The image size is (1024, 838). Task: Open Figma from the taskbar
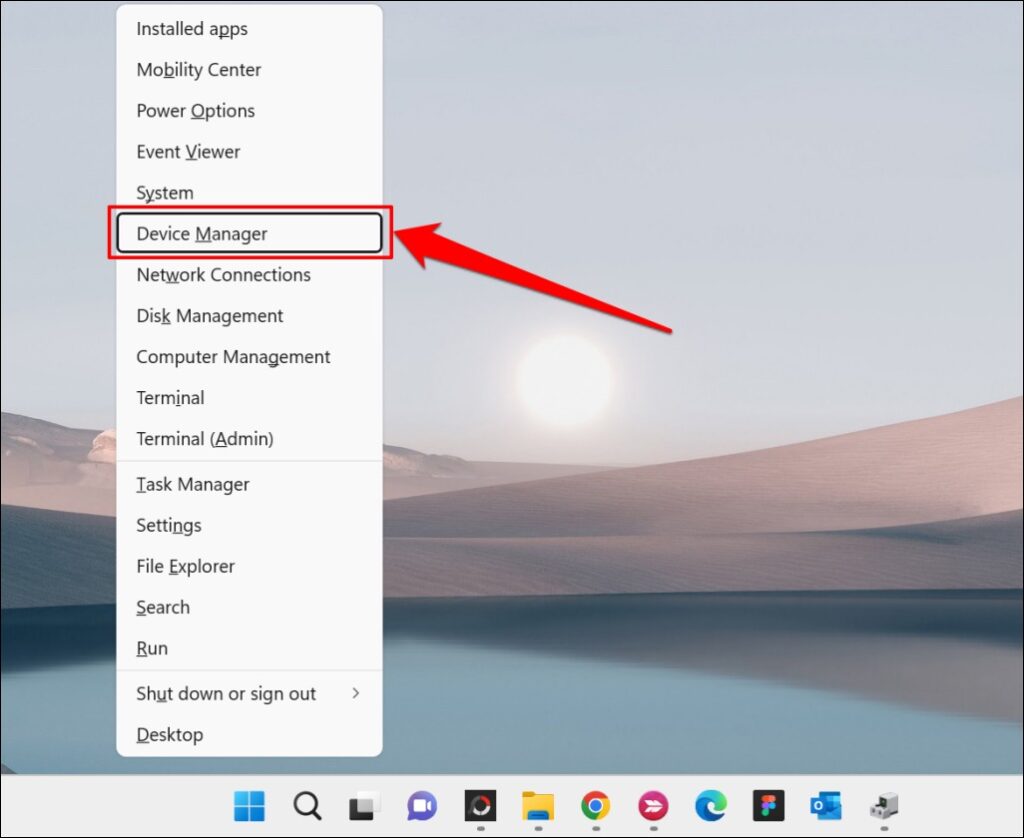click(768, 806)
